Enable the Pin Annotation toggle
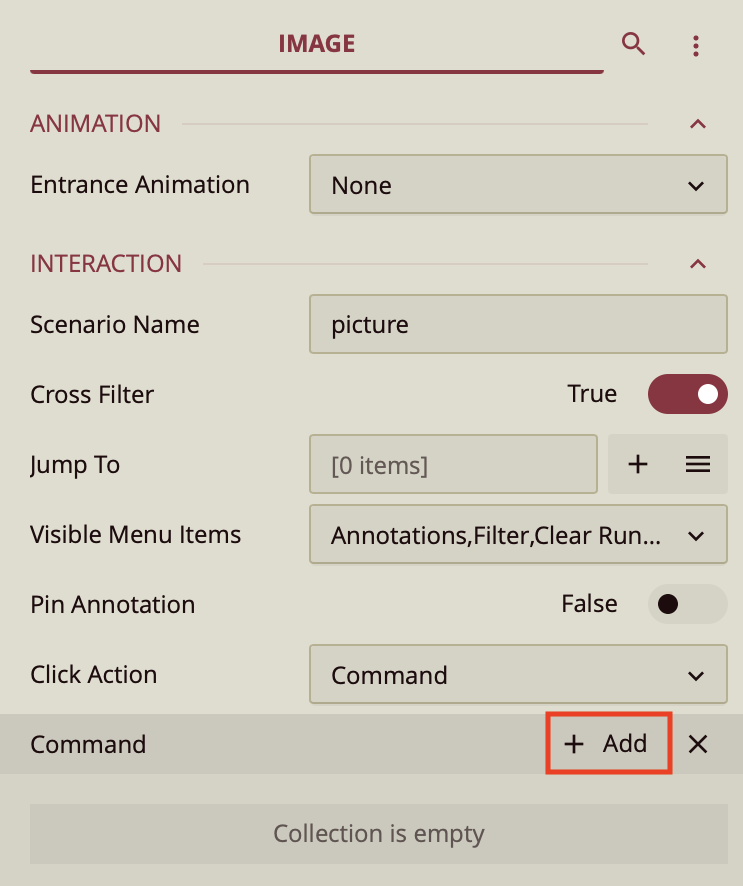The height and width of the screenshot is (886, 743). click(x=687, y=604)
